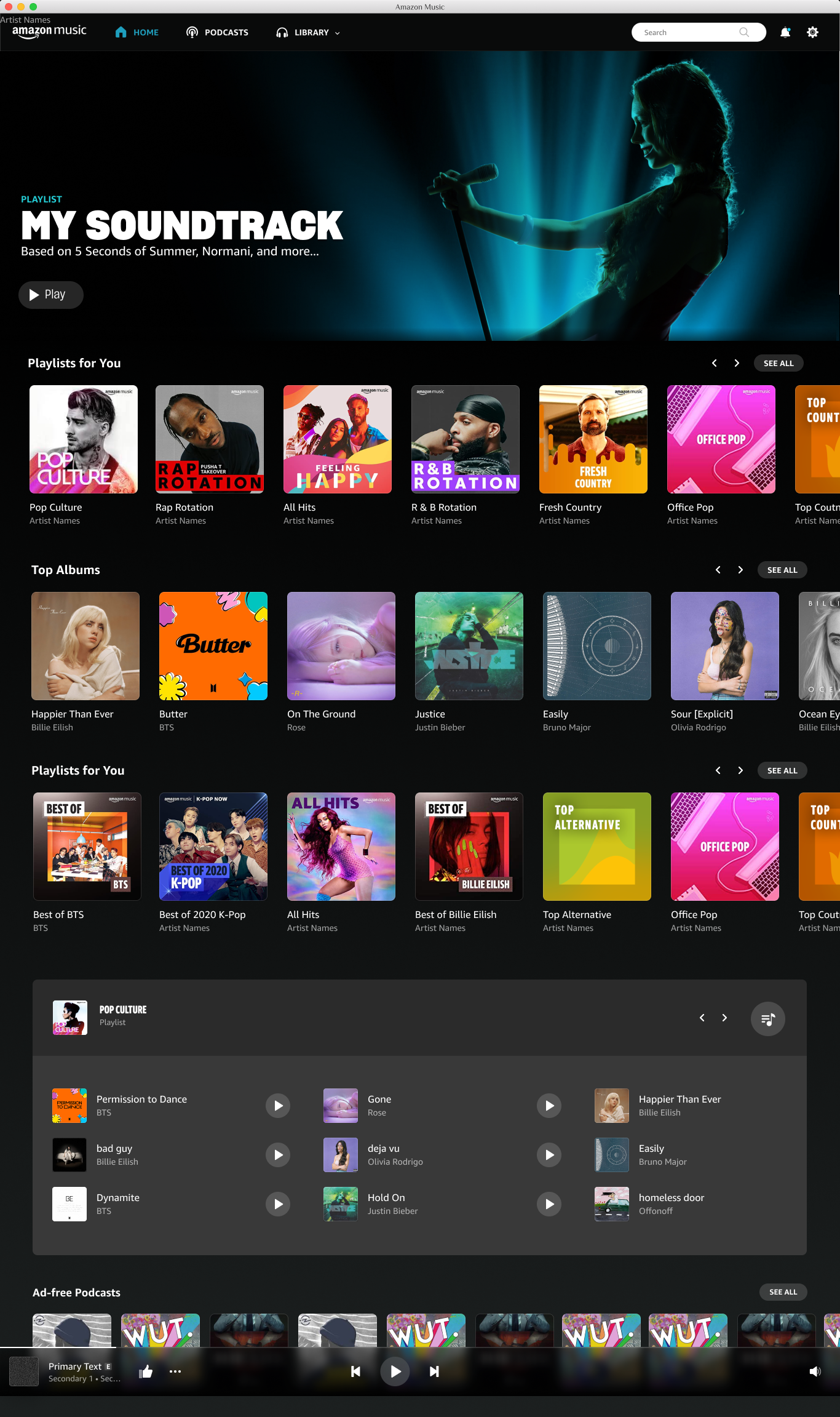Play deja vu by Olivia Rodrigo

pyautogui.click(x=549, y=1155)
